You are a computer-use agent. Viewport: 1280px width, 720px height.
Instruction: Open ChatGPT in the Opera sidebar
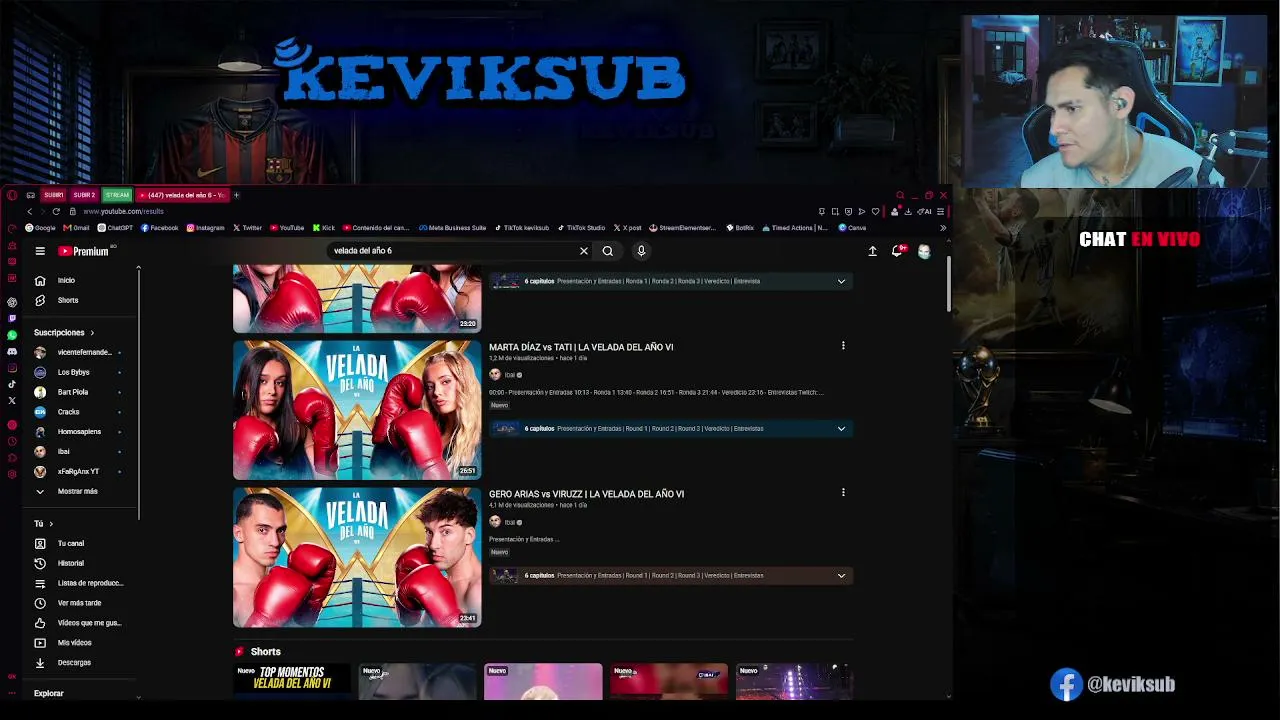pyautogui.click(x=12, y=302)
